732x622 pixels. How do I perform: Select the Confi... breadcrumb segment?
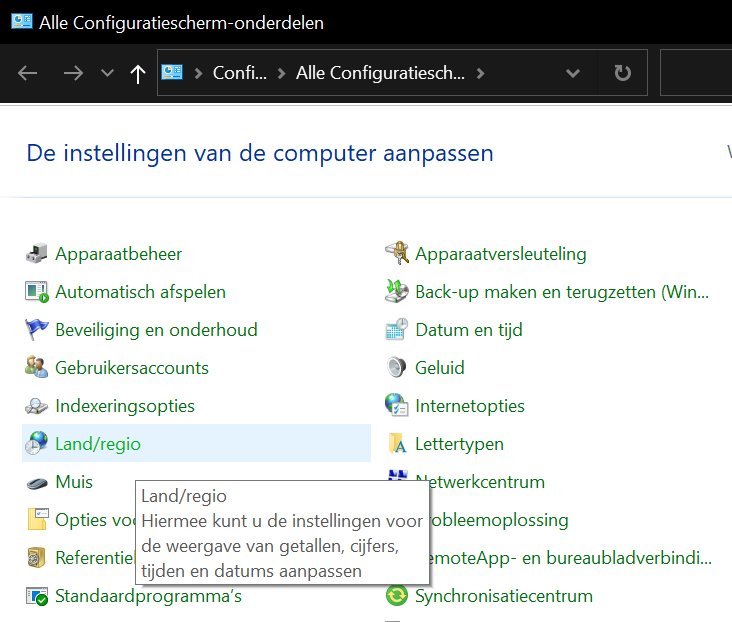coord(240,73)
